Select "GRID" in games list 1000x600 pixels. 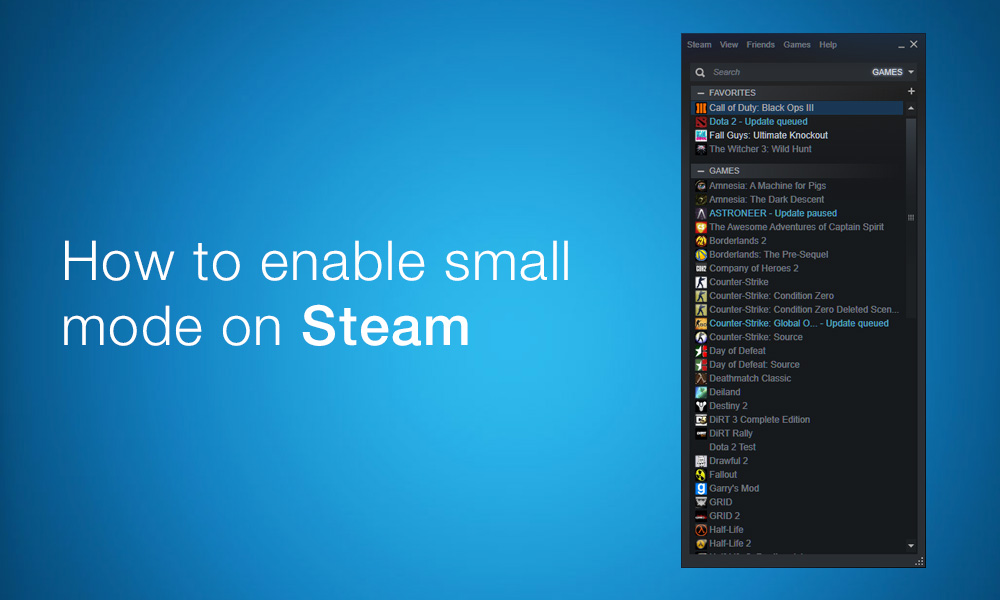pos(721,502)
